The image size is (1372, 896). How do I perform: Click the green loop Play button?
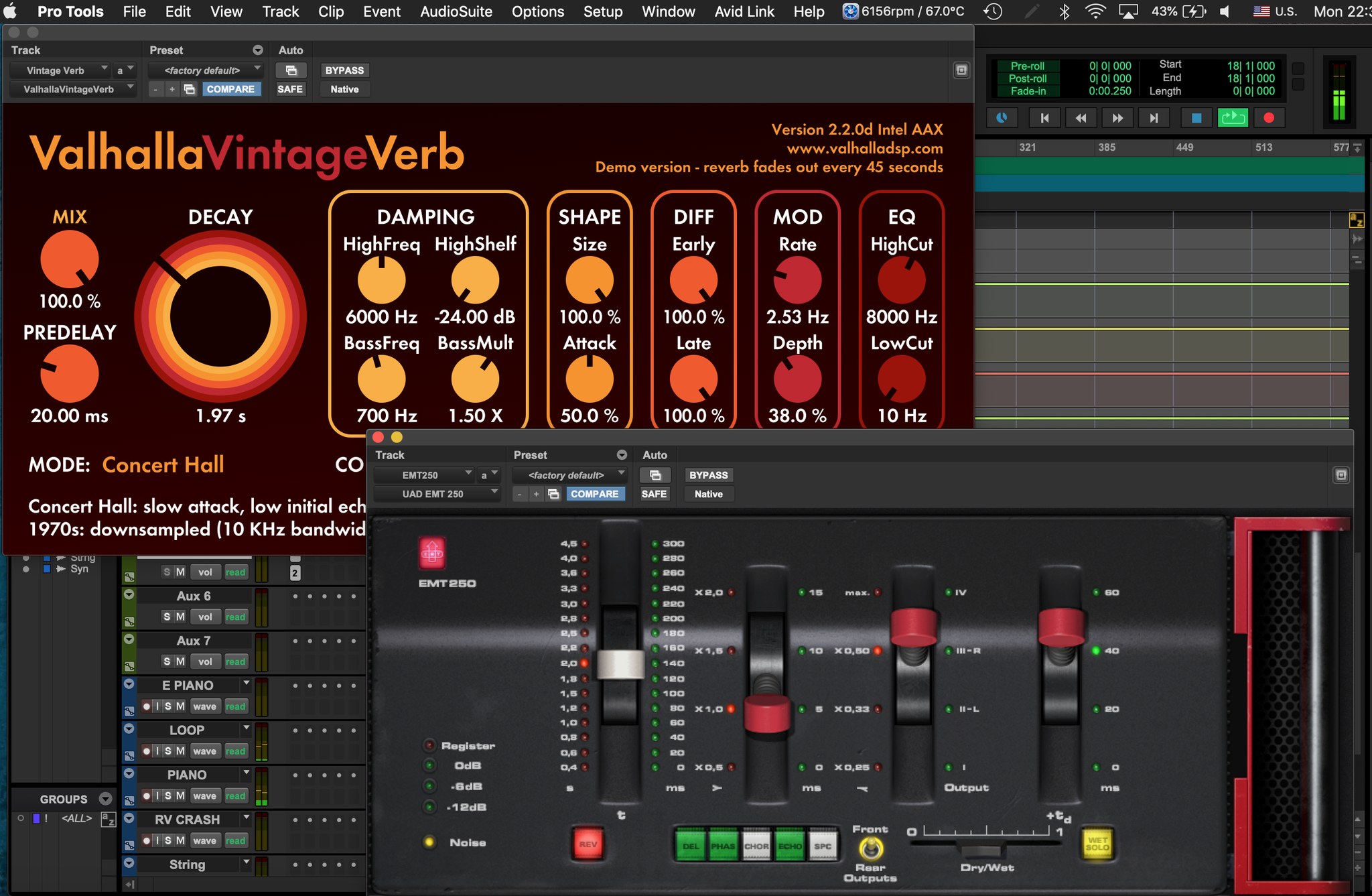coord(1232,118)
